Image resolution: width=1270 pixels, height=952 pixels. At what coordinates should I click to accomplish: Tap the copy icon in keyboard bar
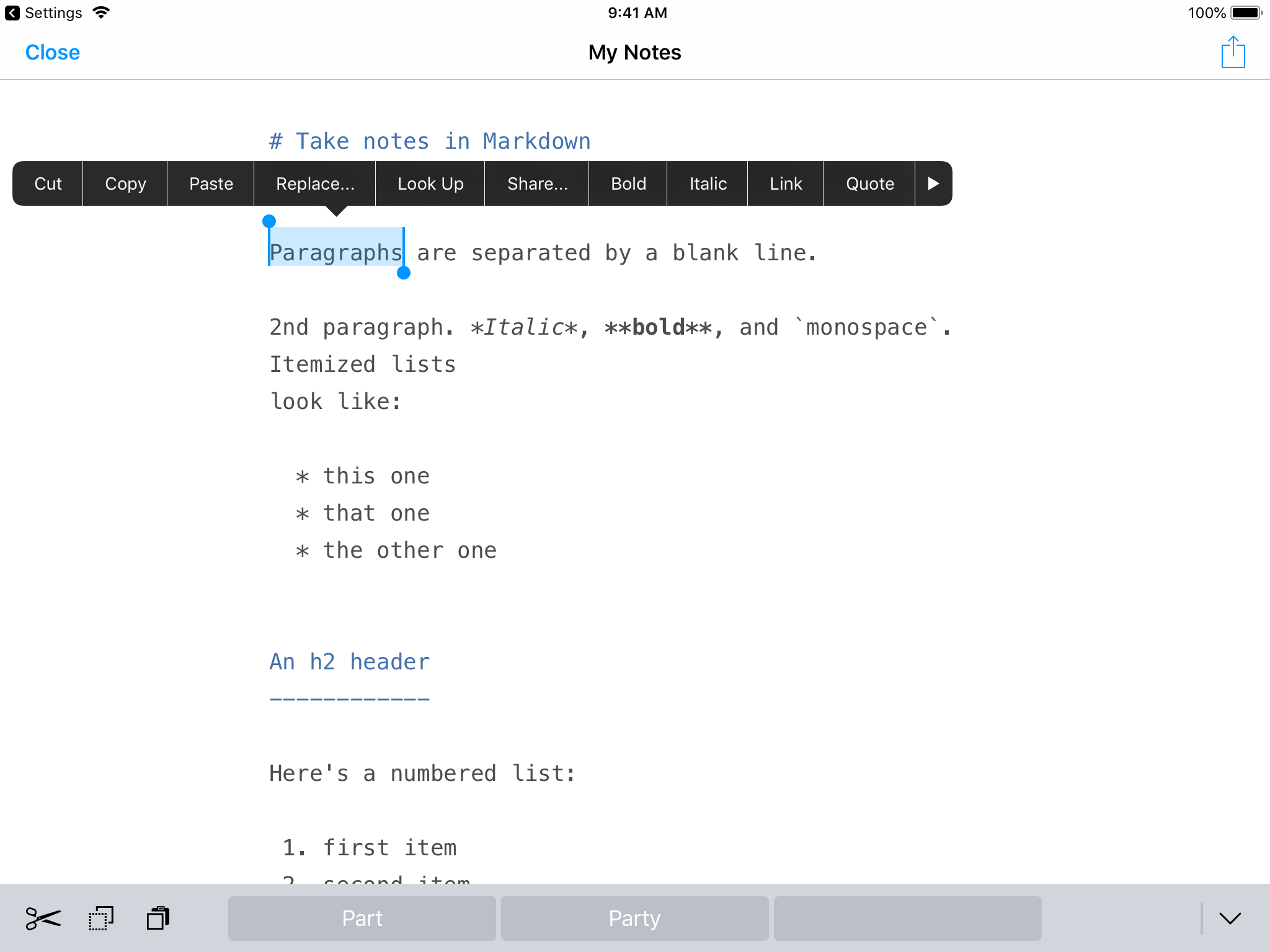point(101,919)
